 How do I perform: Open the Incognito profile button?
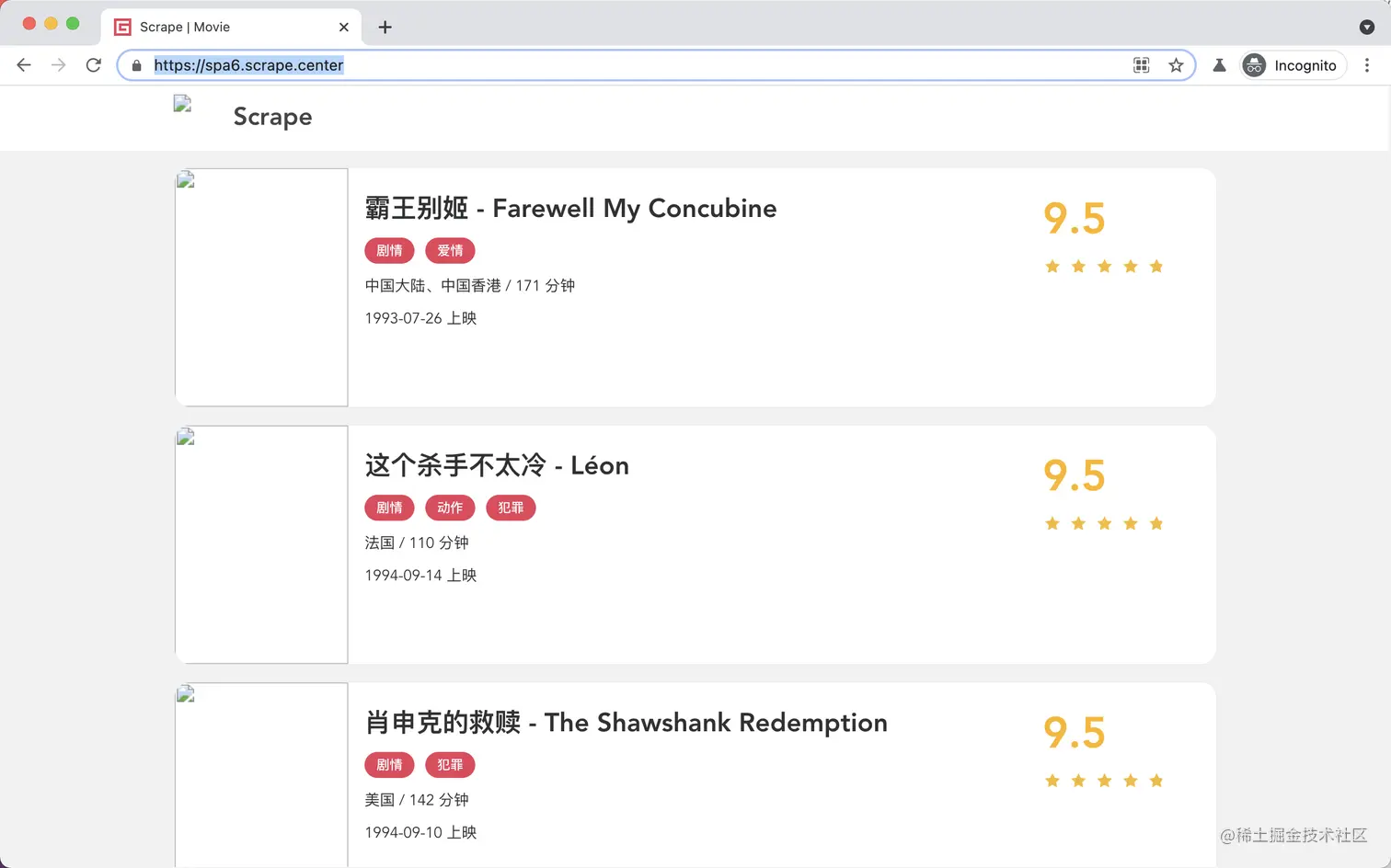pyautogui.click(x=1293, y=65)
